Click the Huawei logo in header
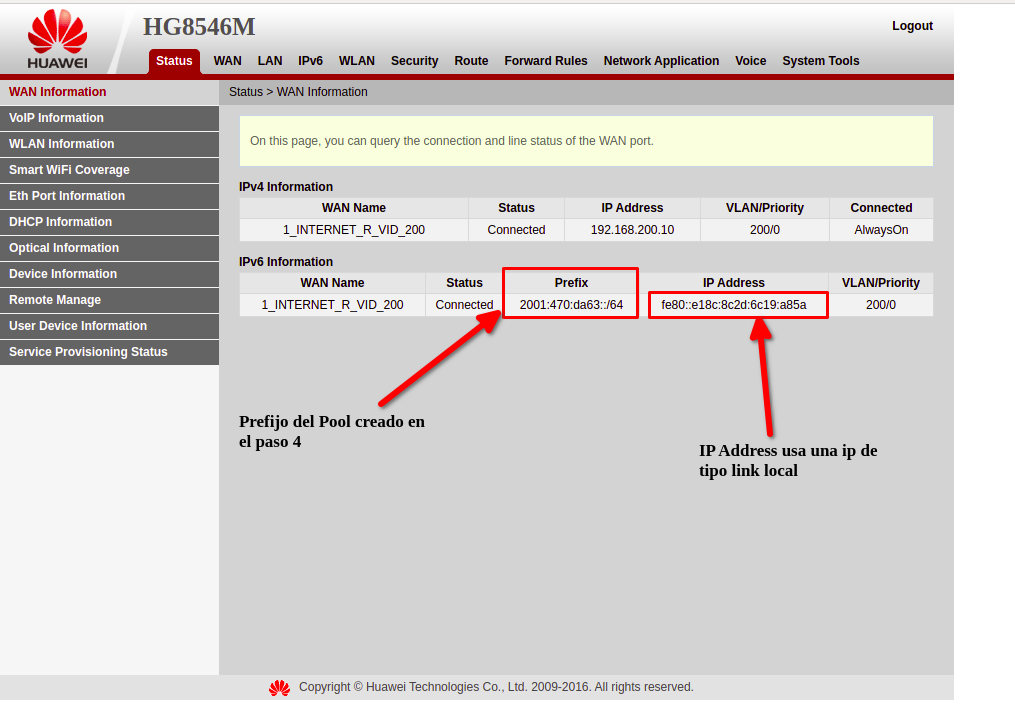 pos(57,40)
